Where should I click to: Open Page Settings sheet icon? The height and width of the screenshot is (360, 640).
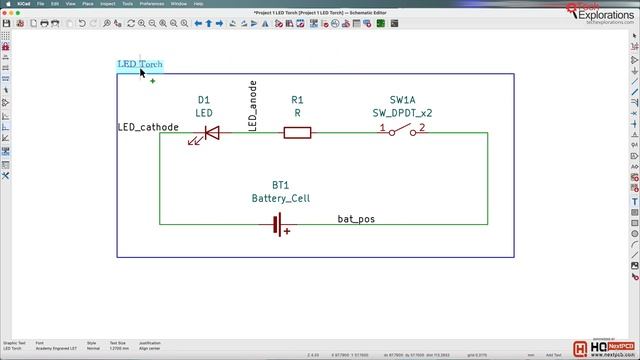33,24
